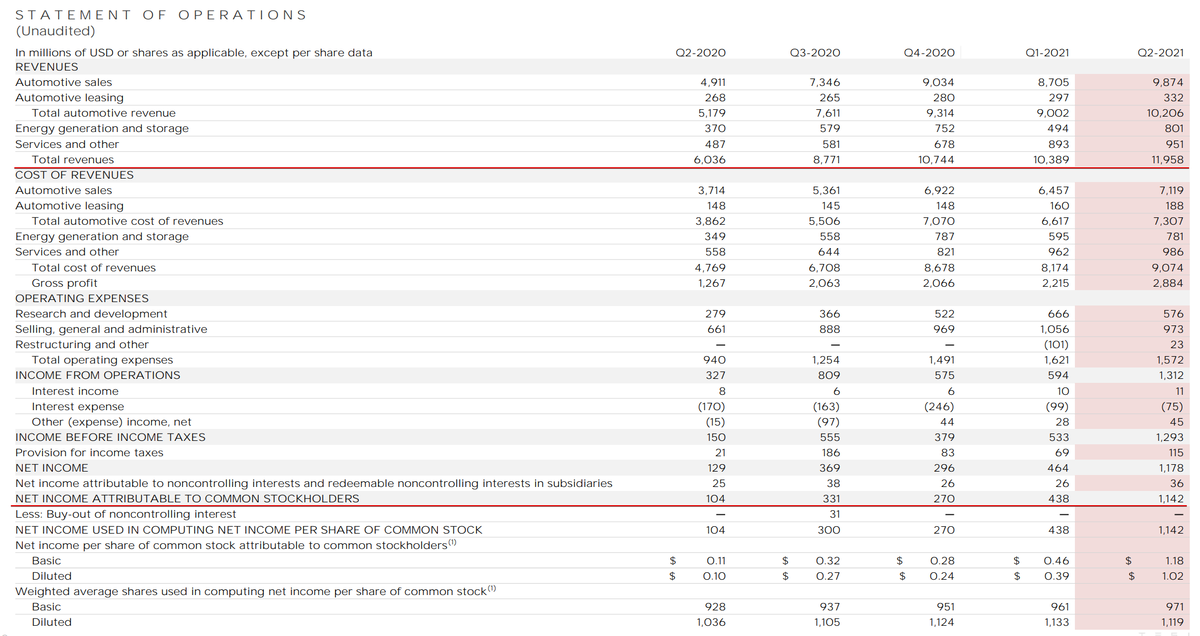The image size is (1200, 636).
Task: Select Q3-2020 net income used value 300
Action: 829,530
